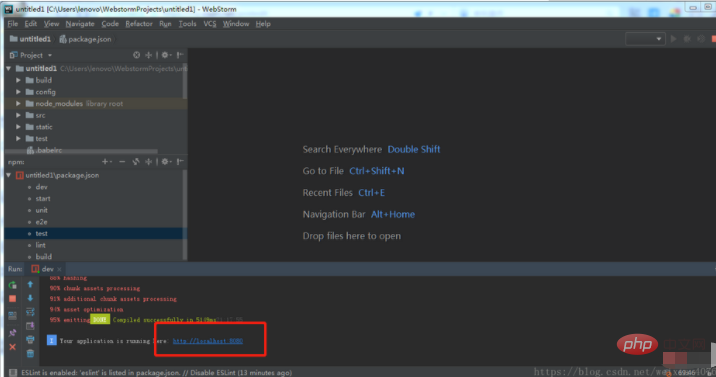Viewport: 716px width, 377px height.
Task: Click the Project tree horizontal scrollbar
Action: click(81, 152)
